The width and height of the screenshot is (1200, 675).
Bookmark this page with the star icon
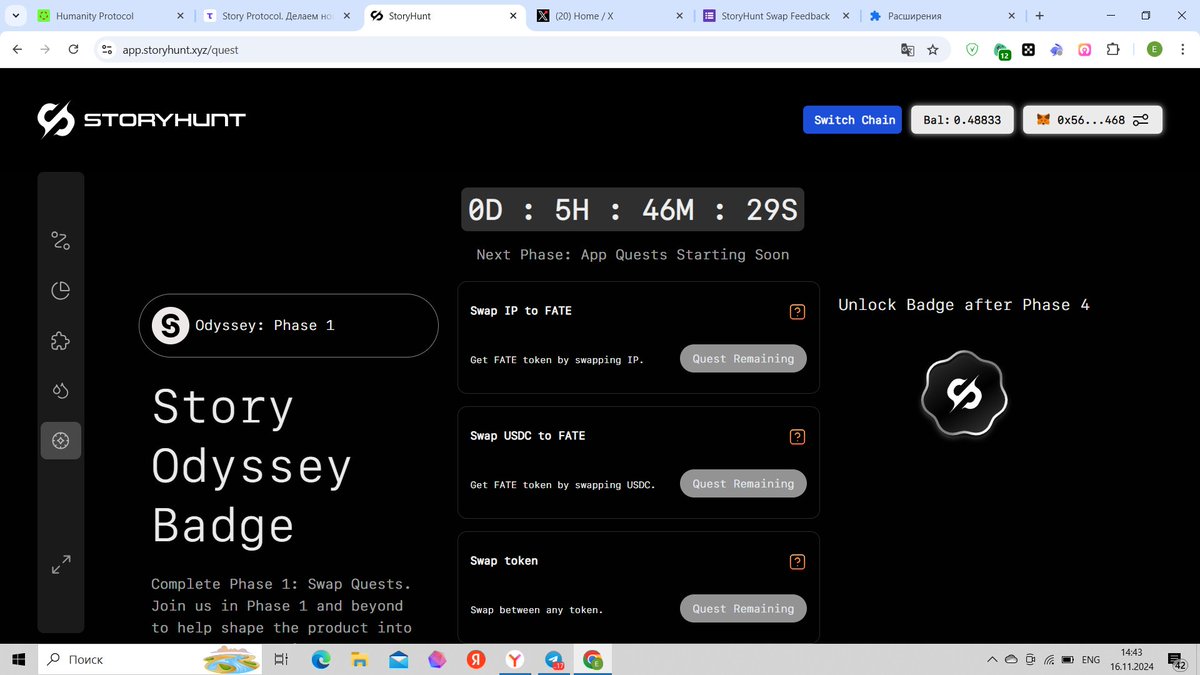[x=933, y=49]
